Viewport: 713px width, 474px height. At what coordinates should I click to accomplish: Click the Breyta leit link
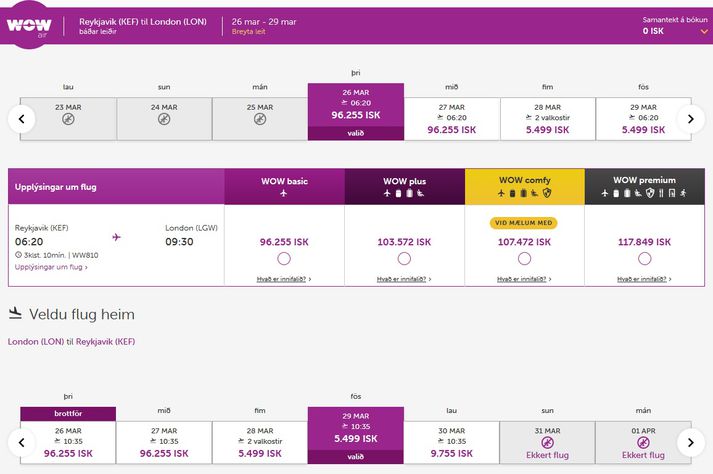tap(250, 33)
